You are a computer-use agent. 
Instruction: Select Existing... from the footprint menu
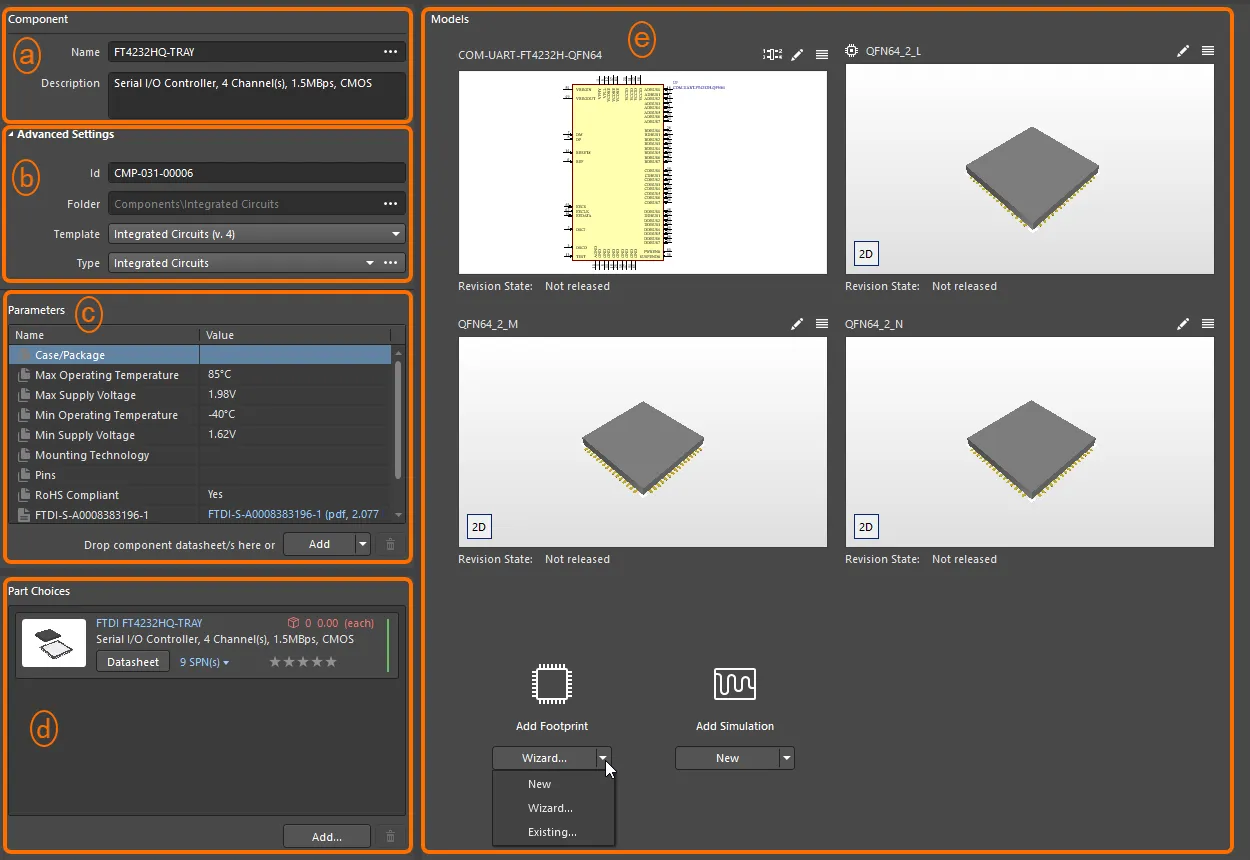tap(552, 832)
